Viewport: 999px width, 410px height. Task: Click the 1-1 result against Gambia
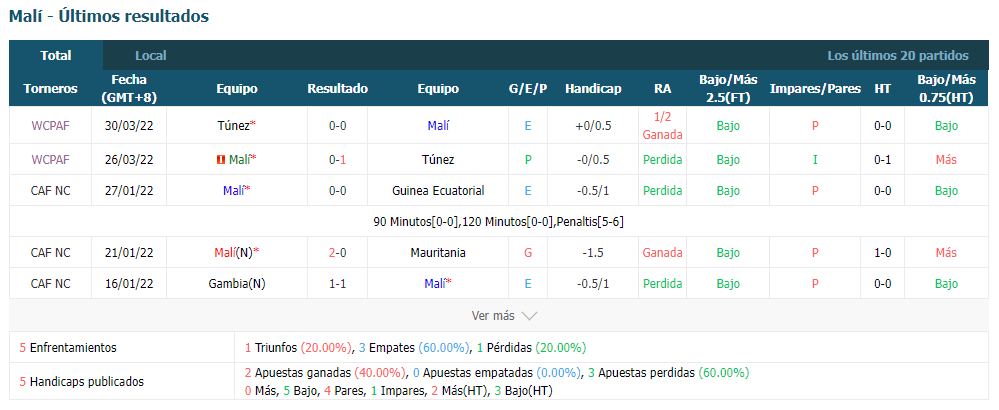338,283
